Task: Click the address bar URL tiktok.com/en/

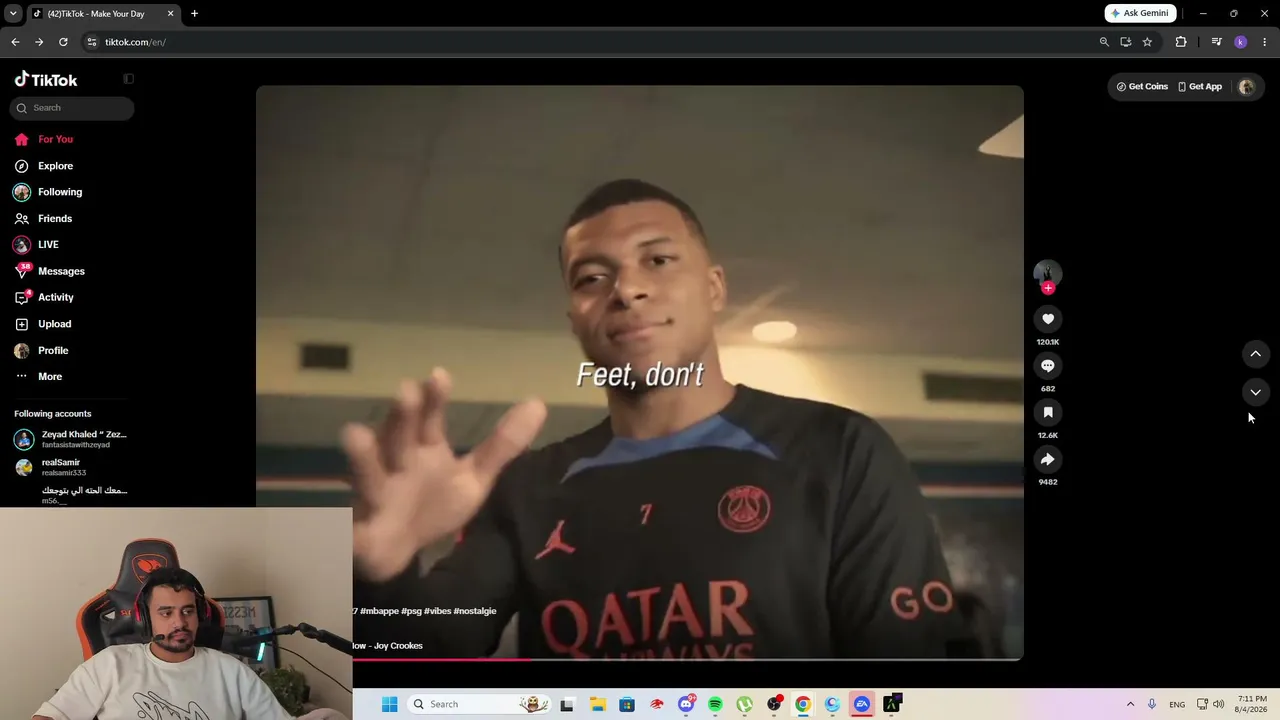Action: point(135,42)
